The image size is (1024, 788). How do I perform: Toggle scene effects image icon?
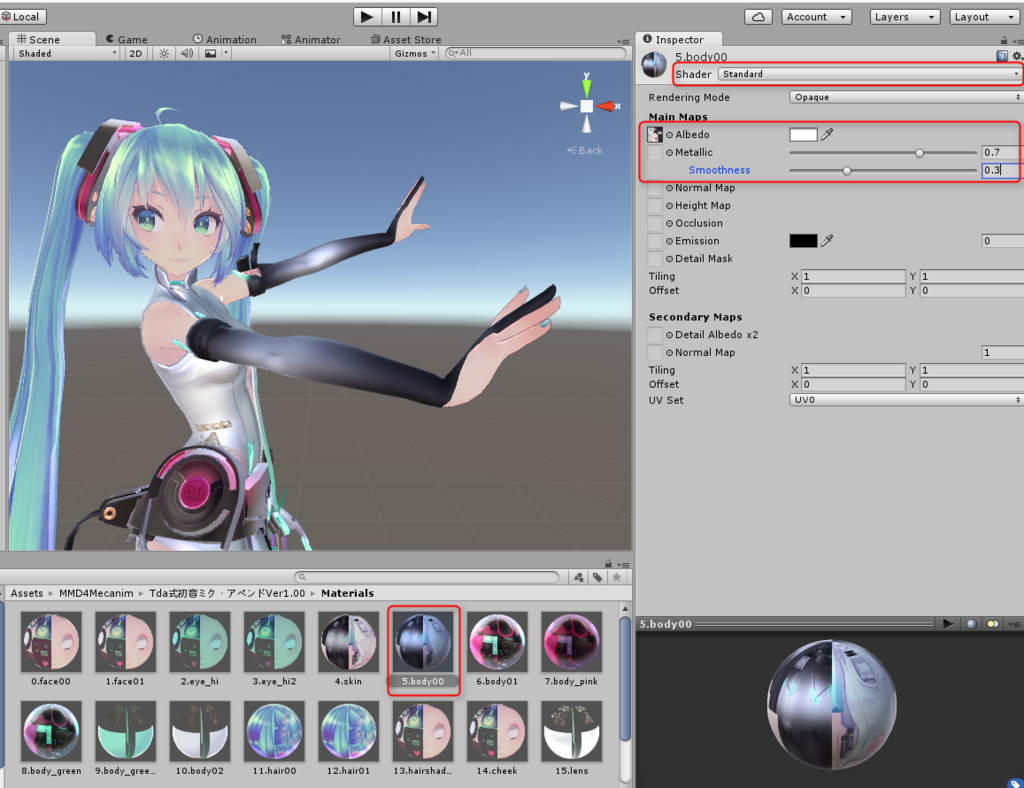click(x=211, y=54)
